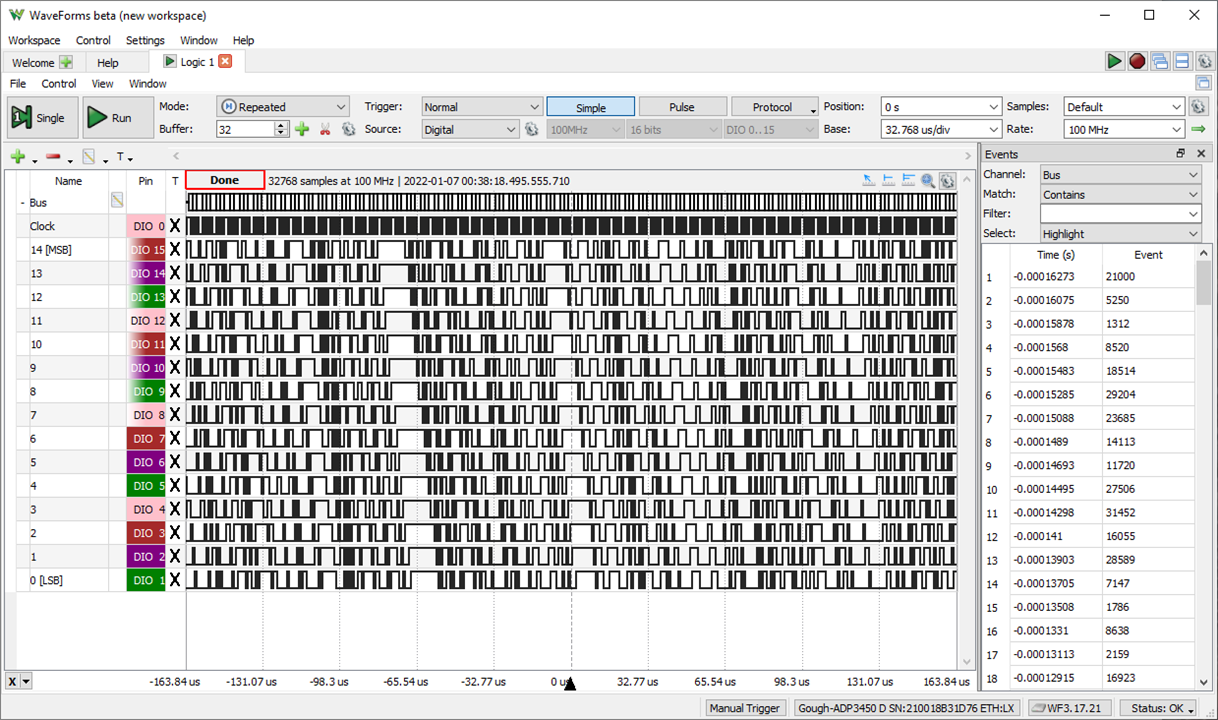
Task: Switch to the Help tab
Action: tap(108, 62)
